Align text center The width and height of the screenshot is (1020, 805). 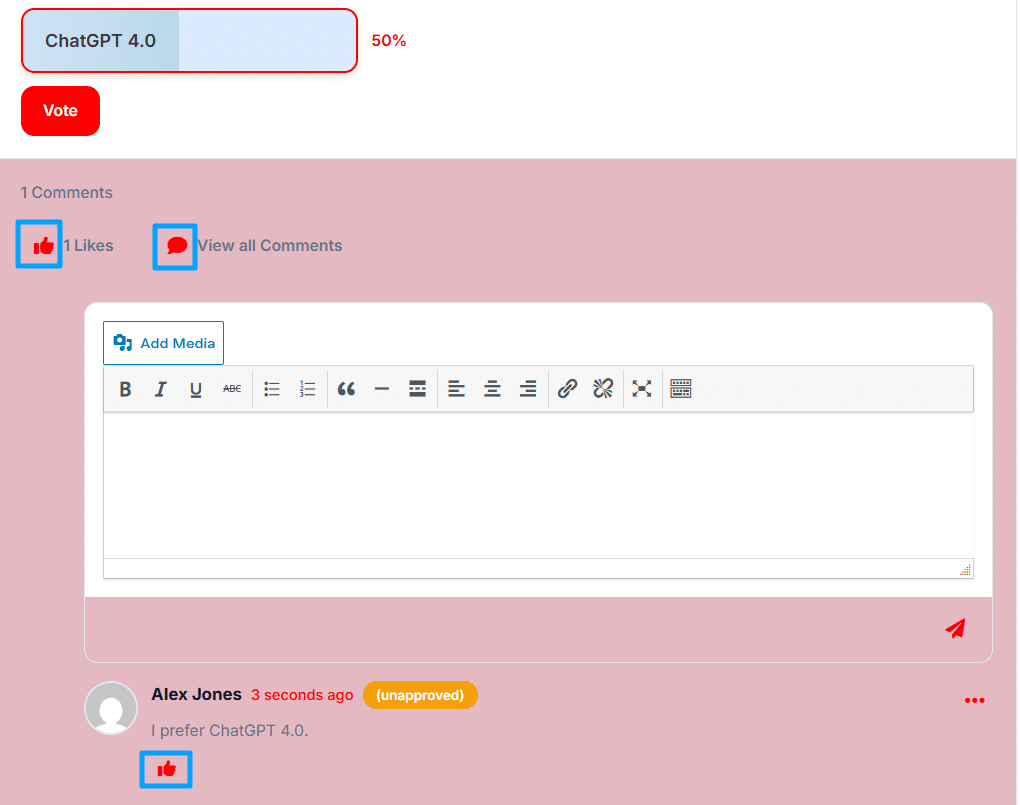point(492,389)
